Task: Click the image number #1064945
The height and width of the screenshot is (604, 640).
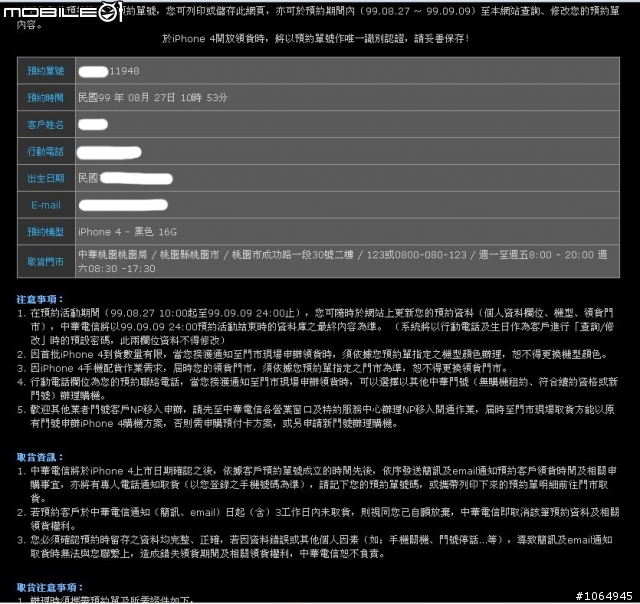Action: [x=604, y=596]
